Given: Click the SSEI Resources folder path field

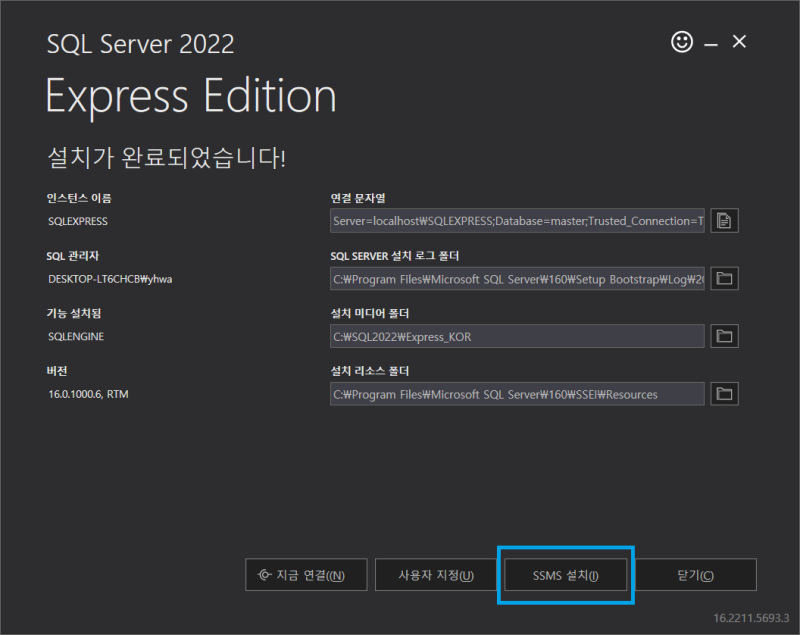Looking at the screenshot, I should [x=517, y=393].
